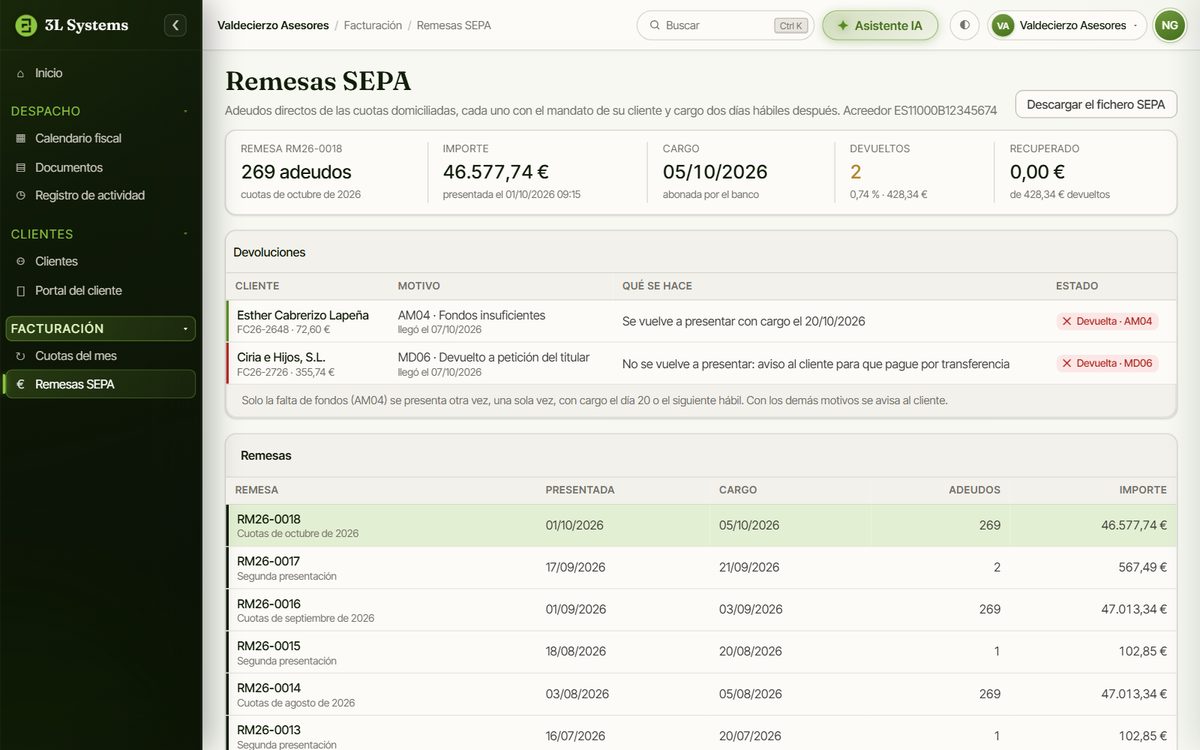The image size is (1200, 750).
Task: Select the Ciria e Hijos, S.L. row
Action: coord(701,363)
